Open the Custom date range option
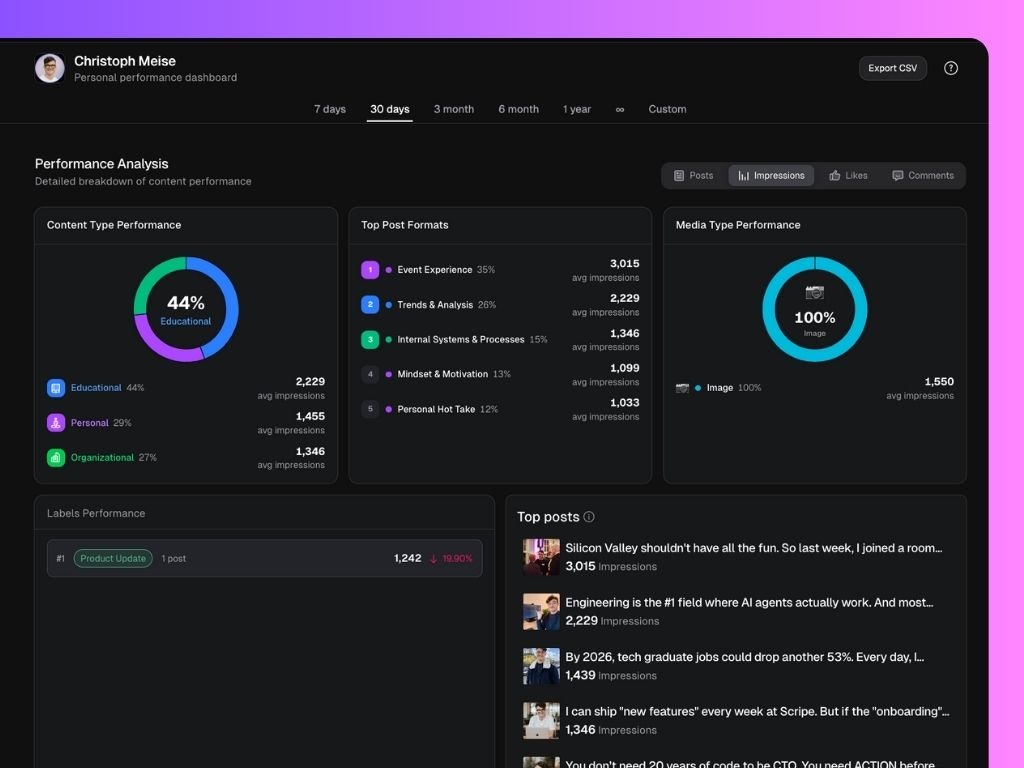Image resolution: width=1024 pixels, height=768 pixels. click(x=667, y=109)
